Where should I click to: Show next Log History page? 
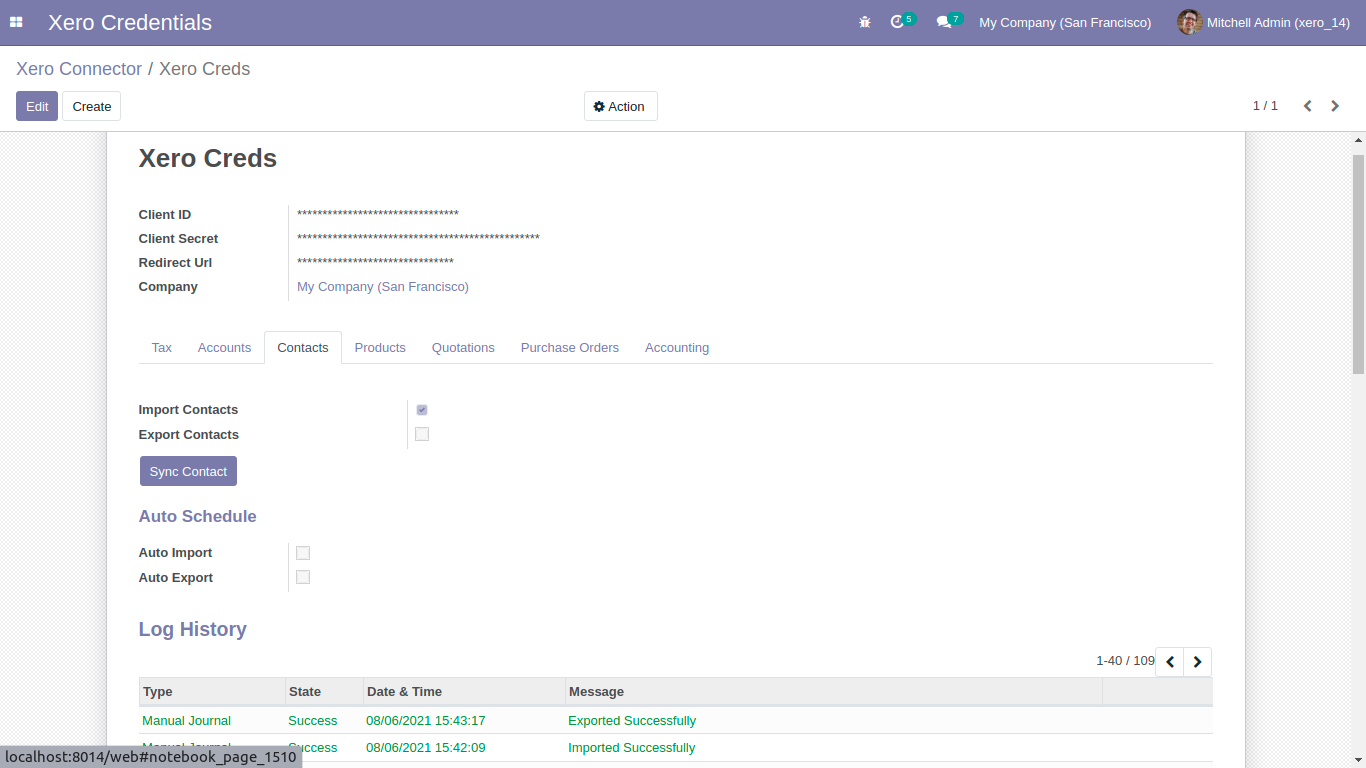tap(1197, 662)
